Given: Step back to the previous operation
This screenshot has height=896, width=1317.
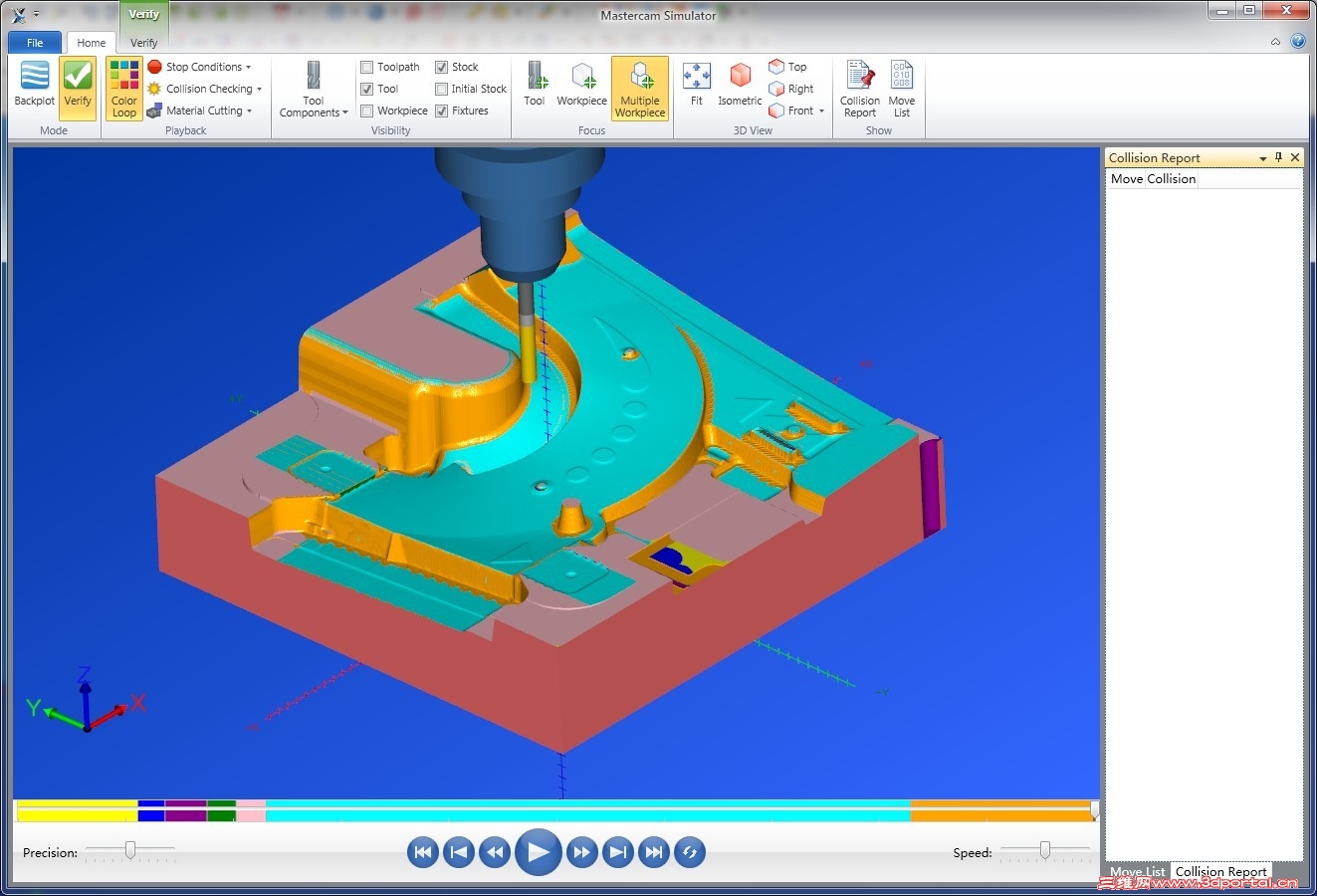Looking at the screenshot, I should tap(459, 852).
